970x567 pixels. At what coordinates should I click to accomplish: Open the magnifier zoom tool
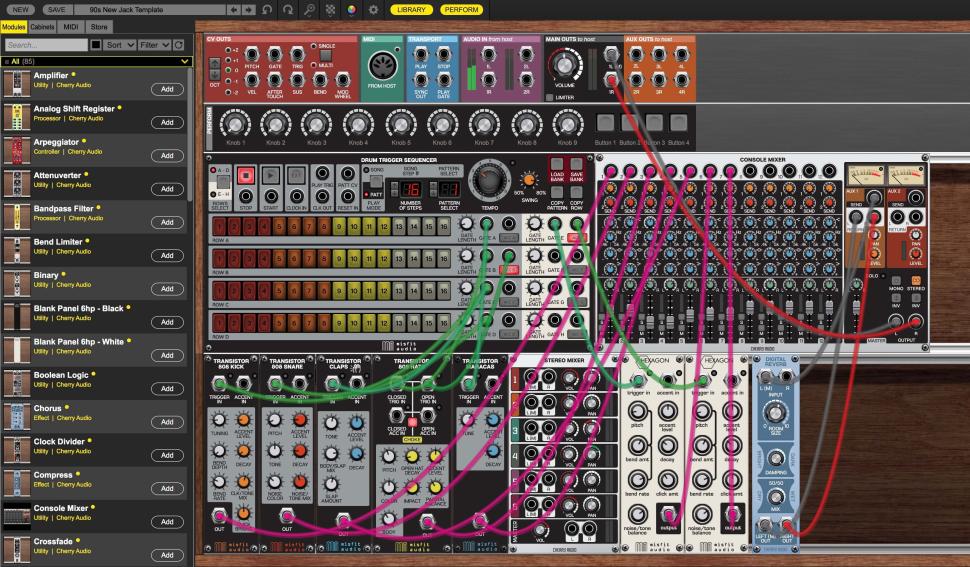pos(309,10)
